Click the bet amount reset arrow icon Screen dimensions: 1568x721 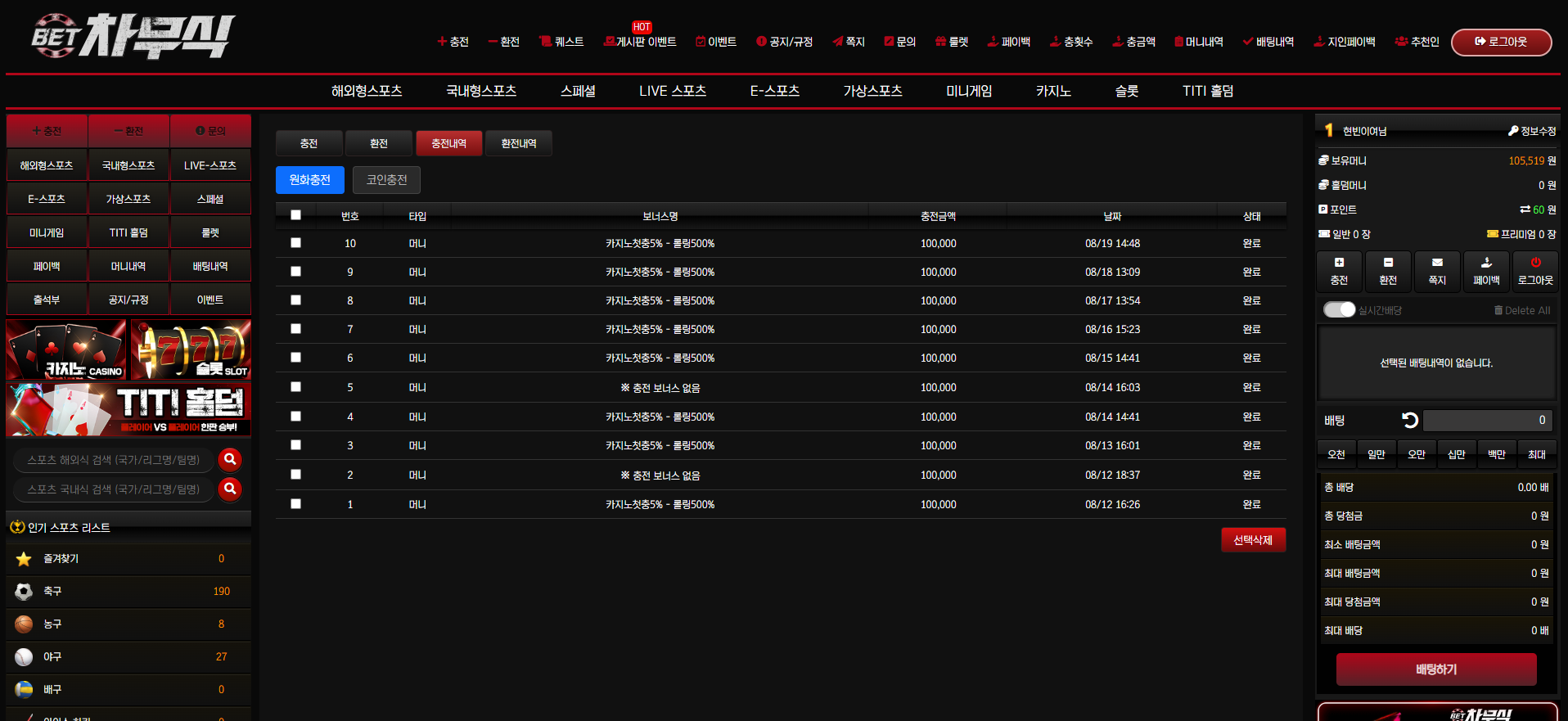[1409, 420]
